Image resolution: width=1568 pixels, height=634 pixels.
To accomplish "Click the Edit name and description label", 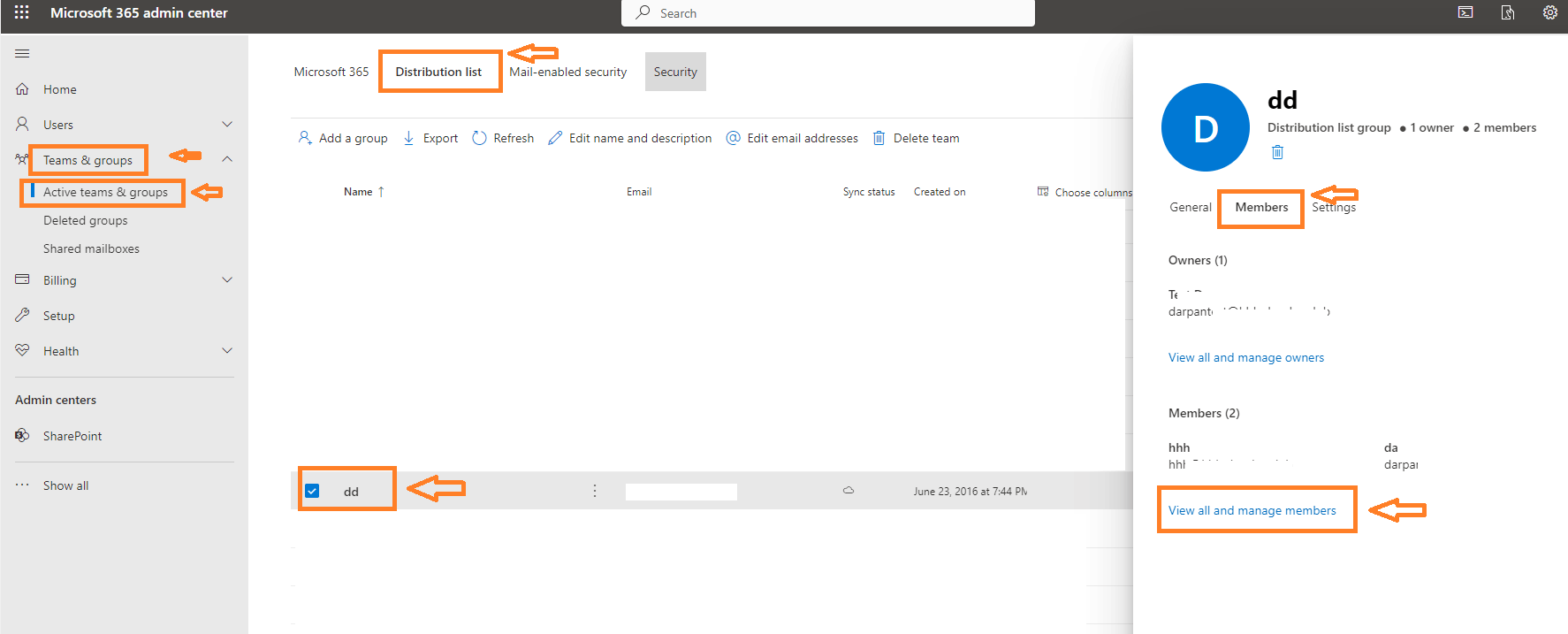I will (640, 138).
